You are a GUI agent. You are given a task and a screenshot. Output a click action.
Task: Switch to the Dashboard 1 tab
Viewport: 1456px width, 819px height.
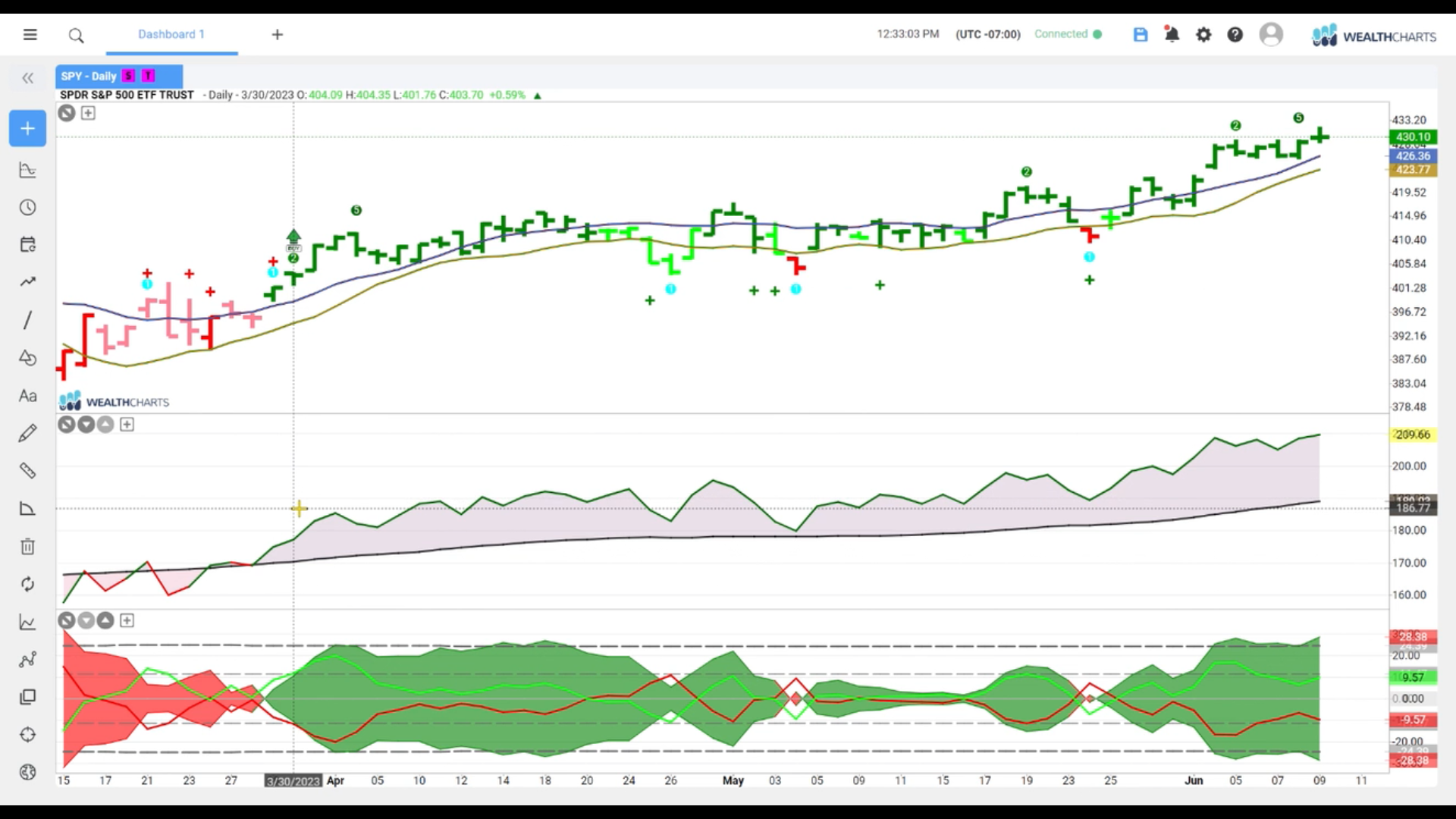171,34
